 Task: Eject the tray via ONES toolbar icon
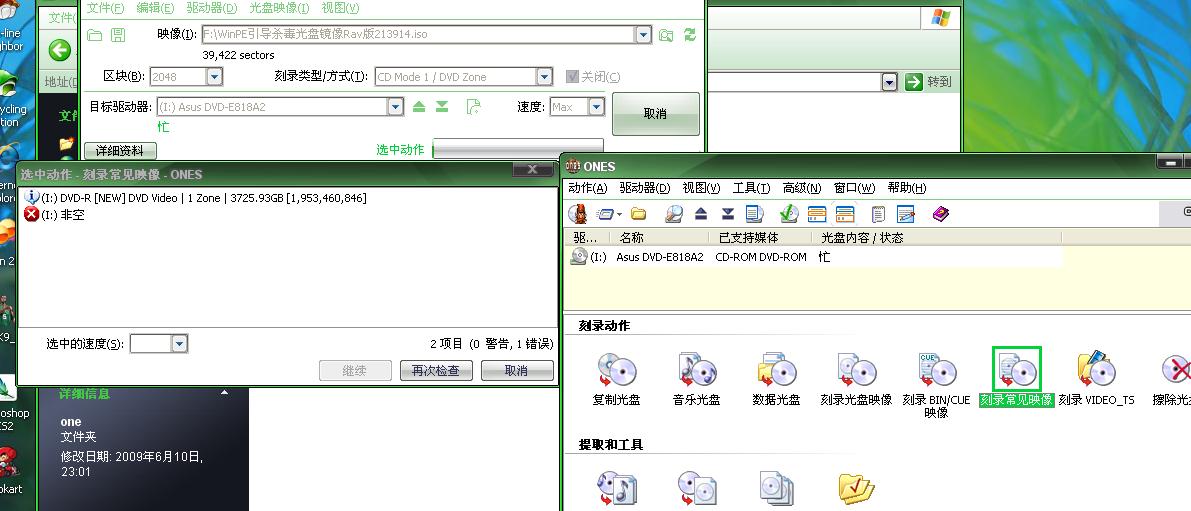click(701, 214)
